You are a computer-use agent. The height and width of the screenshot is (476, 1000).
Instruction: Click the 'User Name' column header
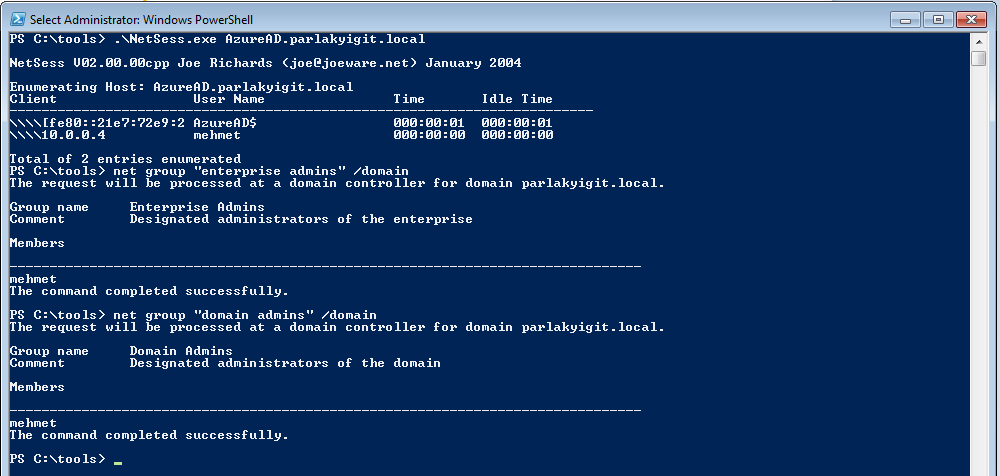(228, 99)
